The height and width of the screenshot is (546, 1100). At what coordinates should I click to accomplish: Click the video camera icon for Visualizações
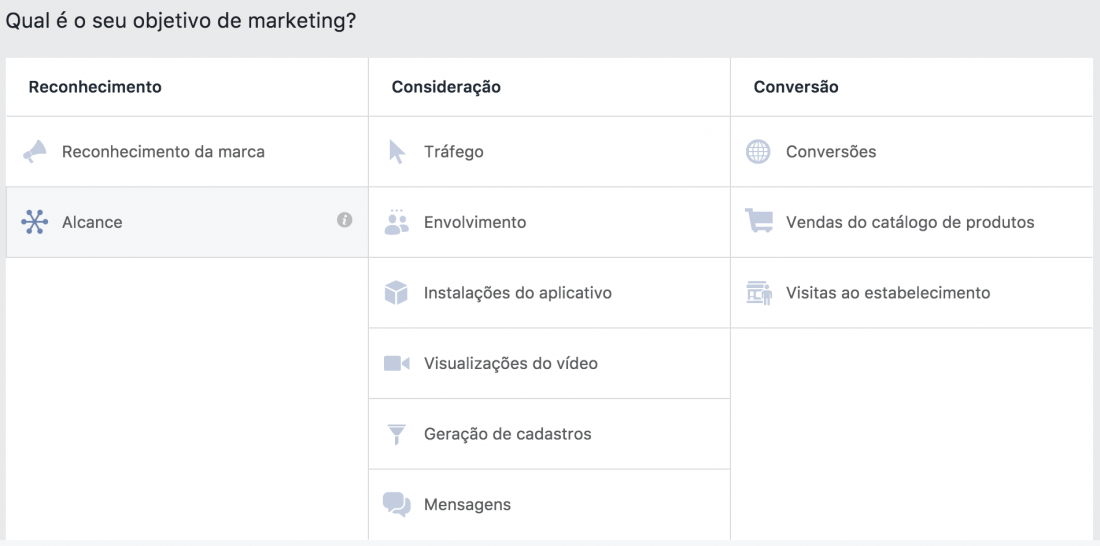pos(396,364)
